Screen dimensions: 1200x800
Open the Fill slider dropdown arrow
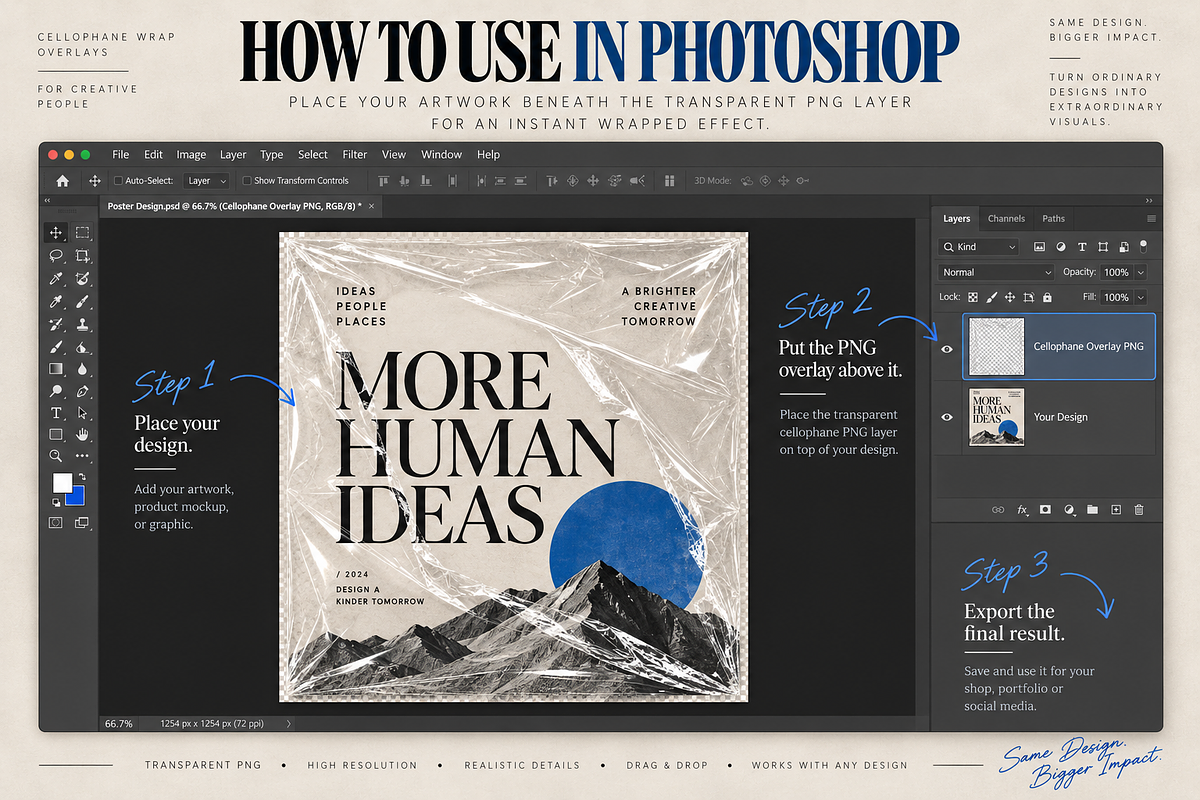click(1141, 297)
